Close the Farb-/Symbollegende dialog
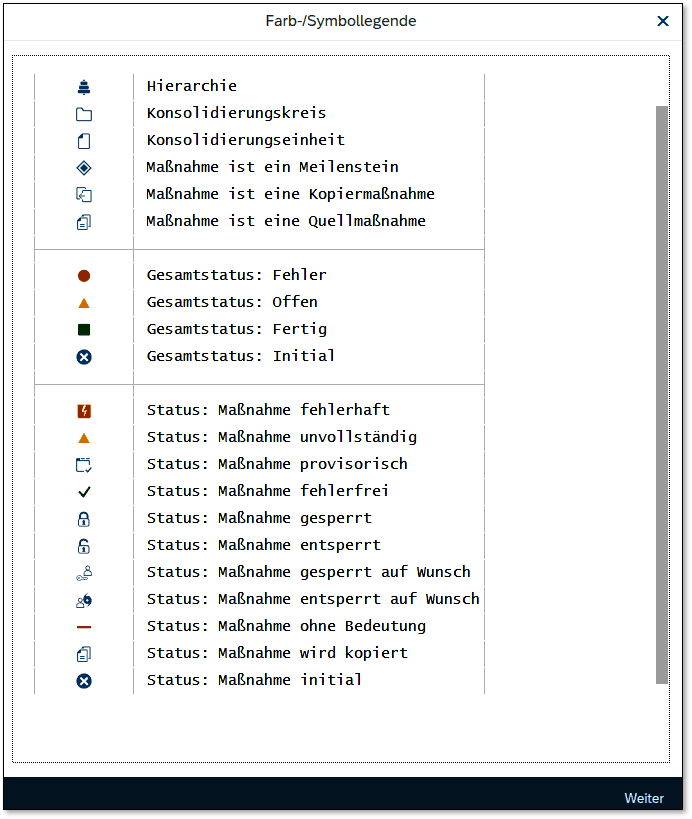 point(662,21)
